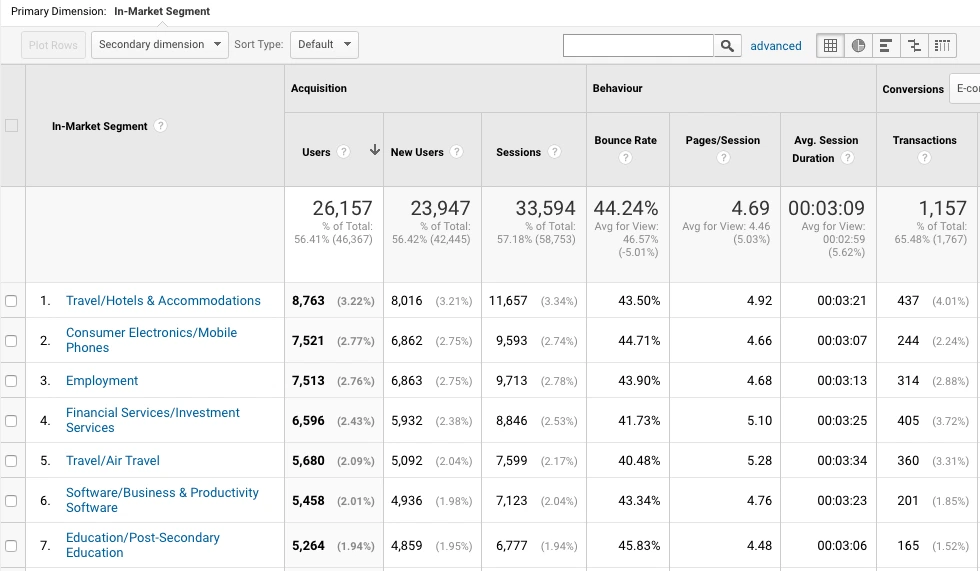980x571 pixels.
Task: Open Education/Post-Secondary Education segment
Action: pyautogui.click(x=142, y=545)
